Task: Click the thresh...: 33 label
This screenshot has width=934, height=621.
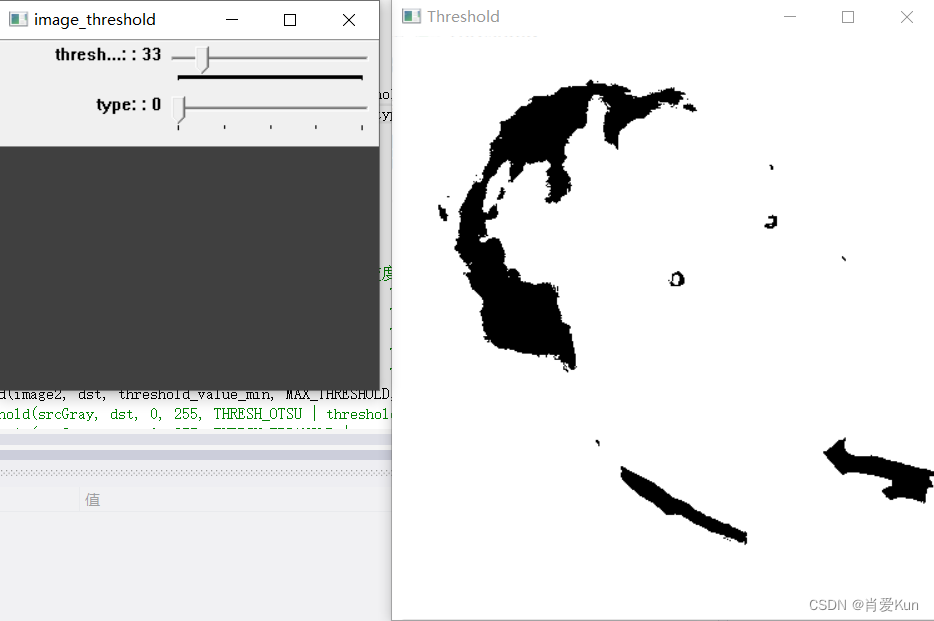Action: (106, 55)
